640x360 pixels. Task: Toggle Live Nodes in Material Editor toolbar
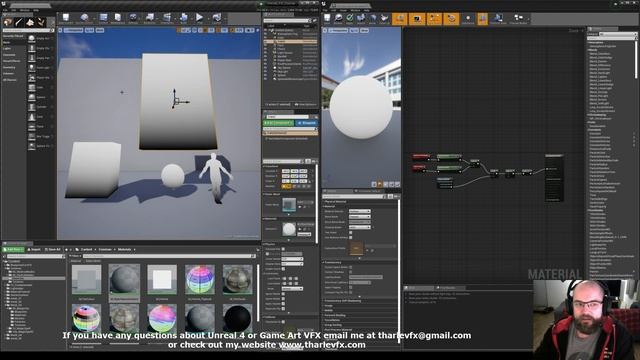coord(434,19)
